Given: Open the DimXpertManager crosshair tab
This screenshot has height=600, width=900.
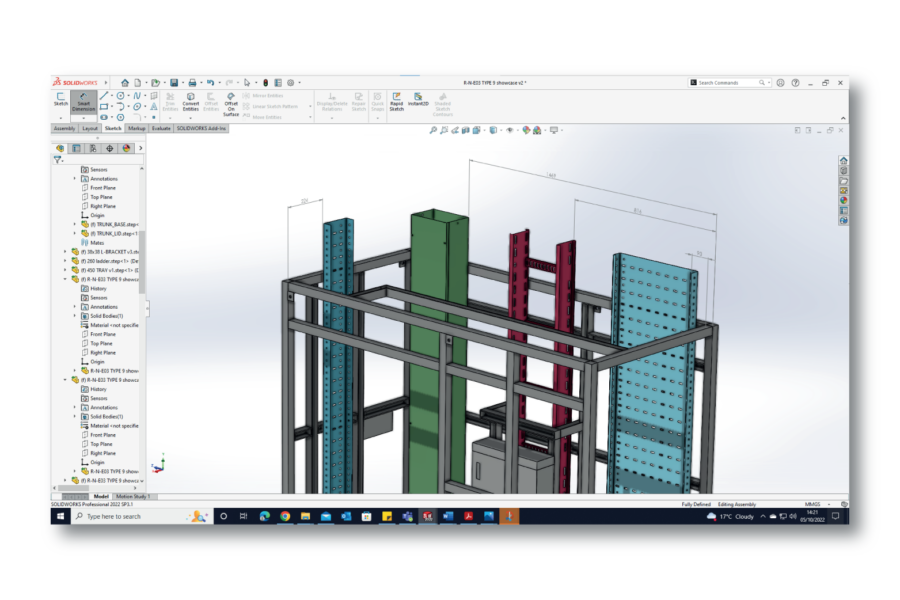Looking at the screenshot, I should [x=110, y=148].
